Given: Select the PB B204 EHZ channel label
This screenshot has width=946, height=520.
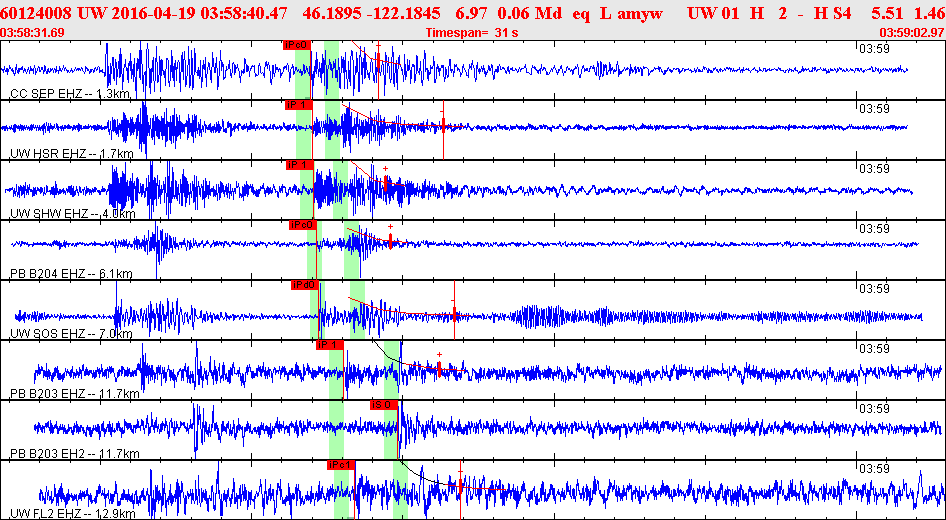Looking at the screenshot, I should point(71,274).
